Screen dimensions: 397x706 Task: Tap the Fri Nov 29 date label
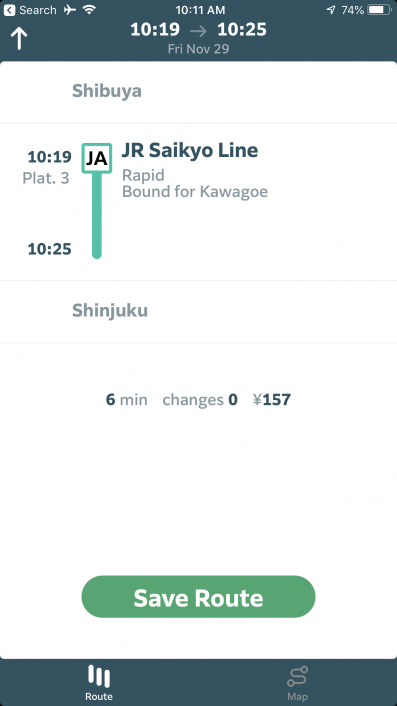click(x=198, y=49)
